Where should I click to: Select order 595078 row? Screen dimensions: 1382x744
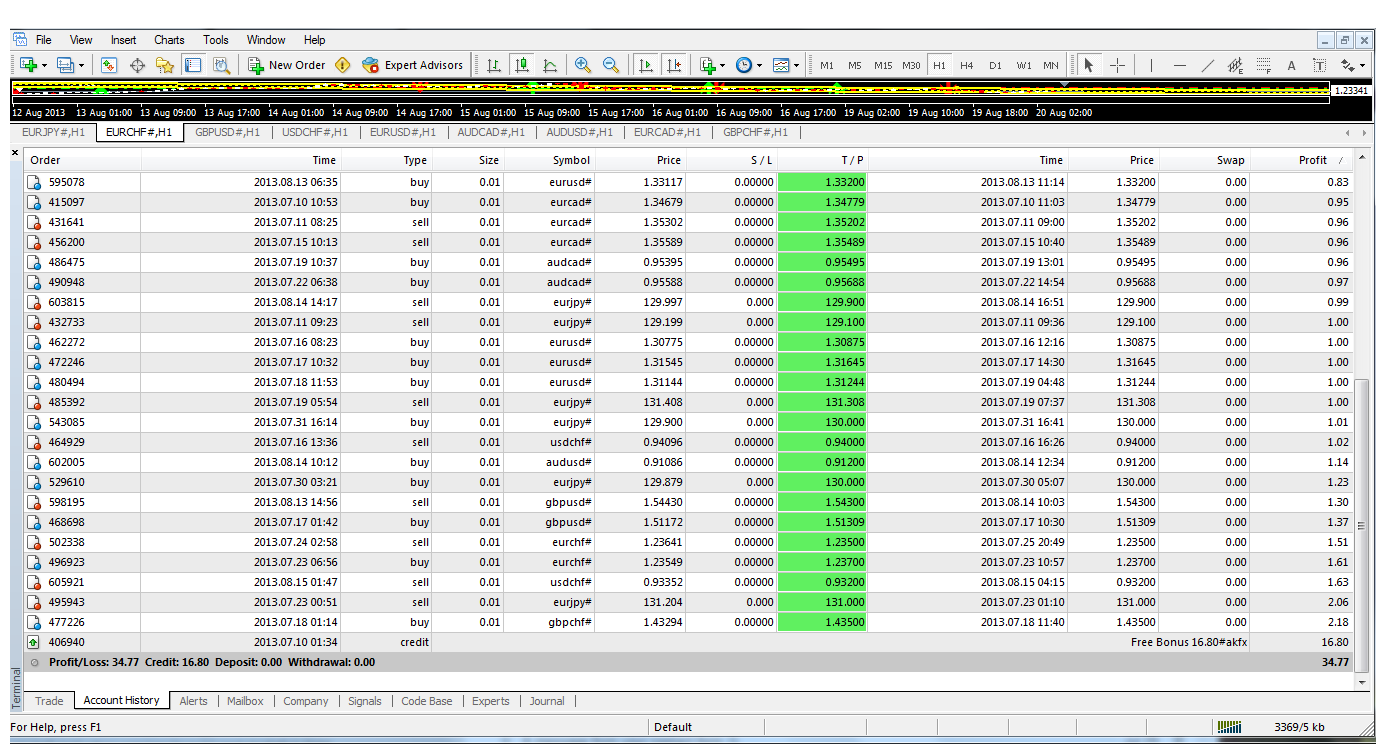coord(688,182)
